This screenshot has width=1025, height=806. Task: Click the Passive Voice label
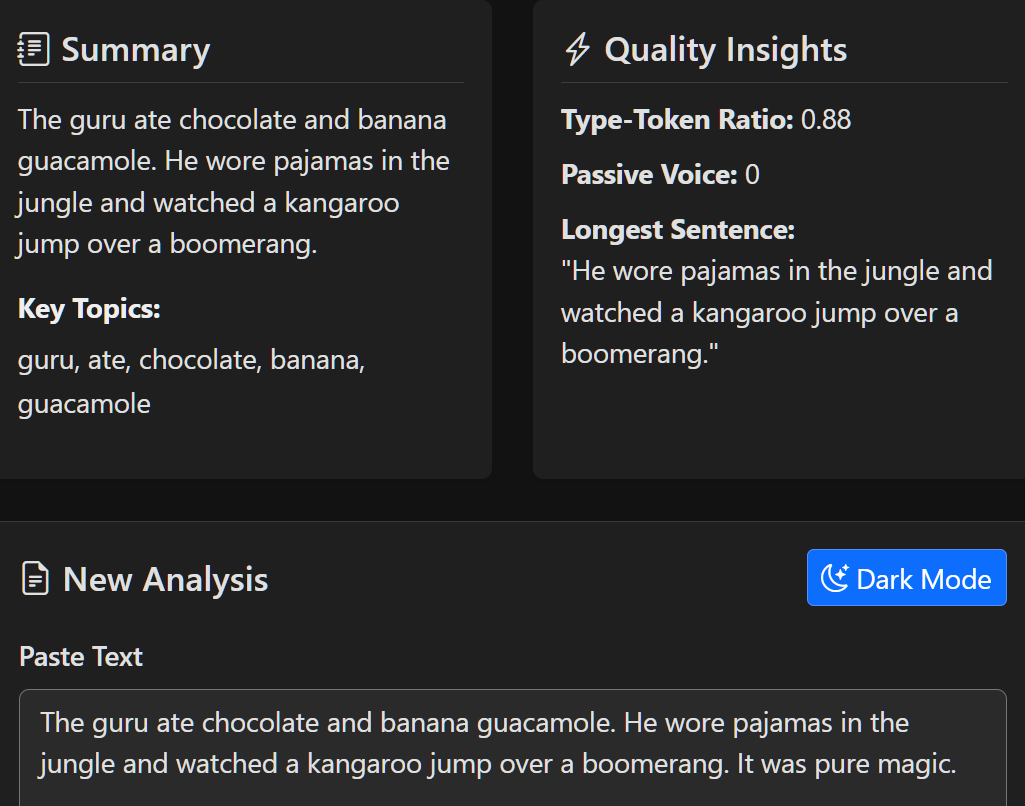[649, 175]
